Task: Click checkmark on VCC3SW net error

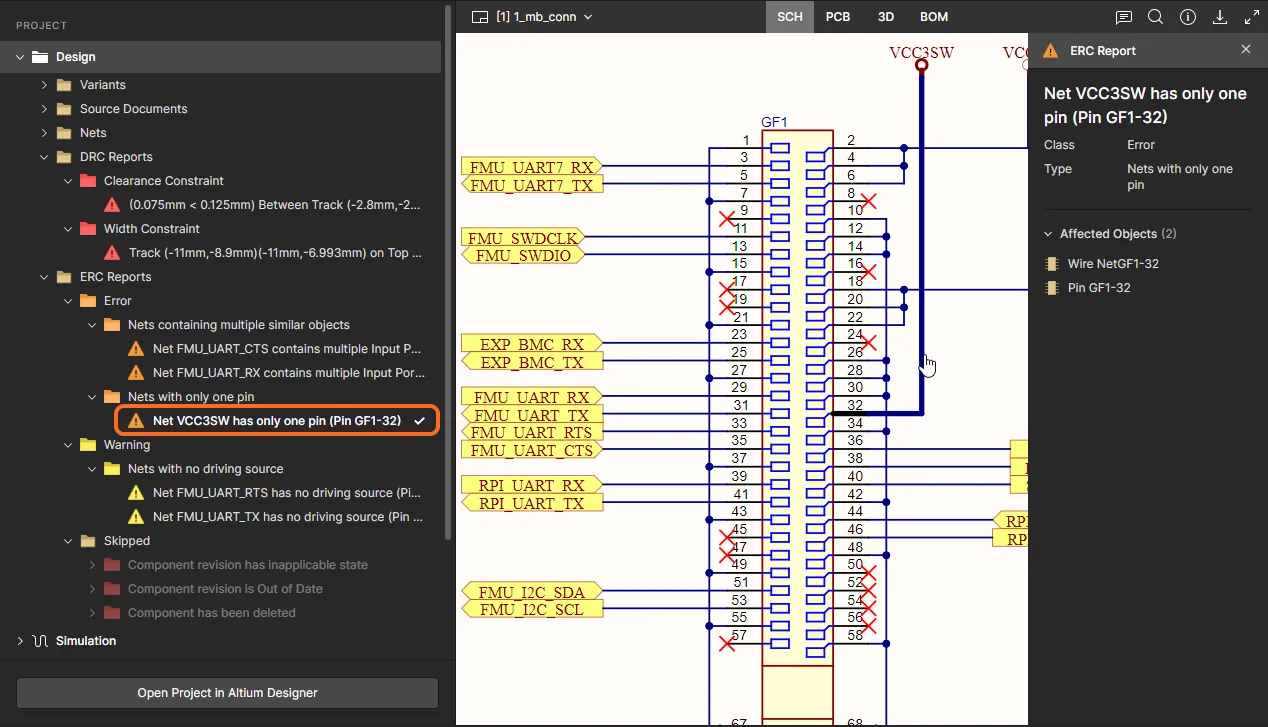Action: click(x=420, y=421)
